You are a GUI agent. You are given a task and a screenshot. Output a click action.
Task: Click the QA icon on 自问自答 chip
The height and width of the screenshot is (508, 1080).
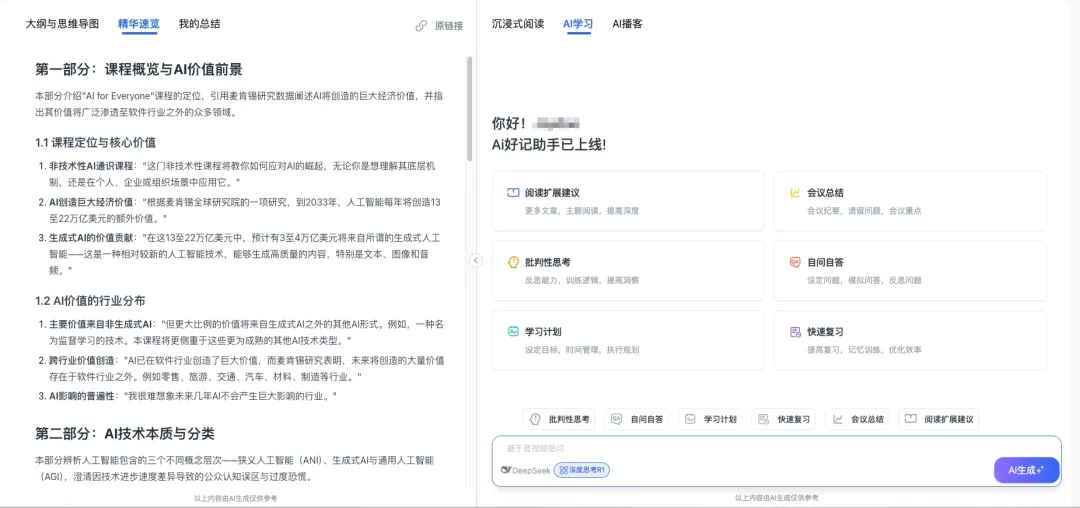point(616,419)
